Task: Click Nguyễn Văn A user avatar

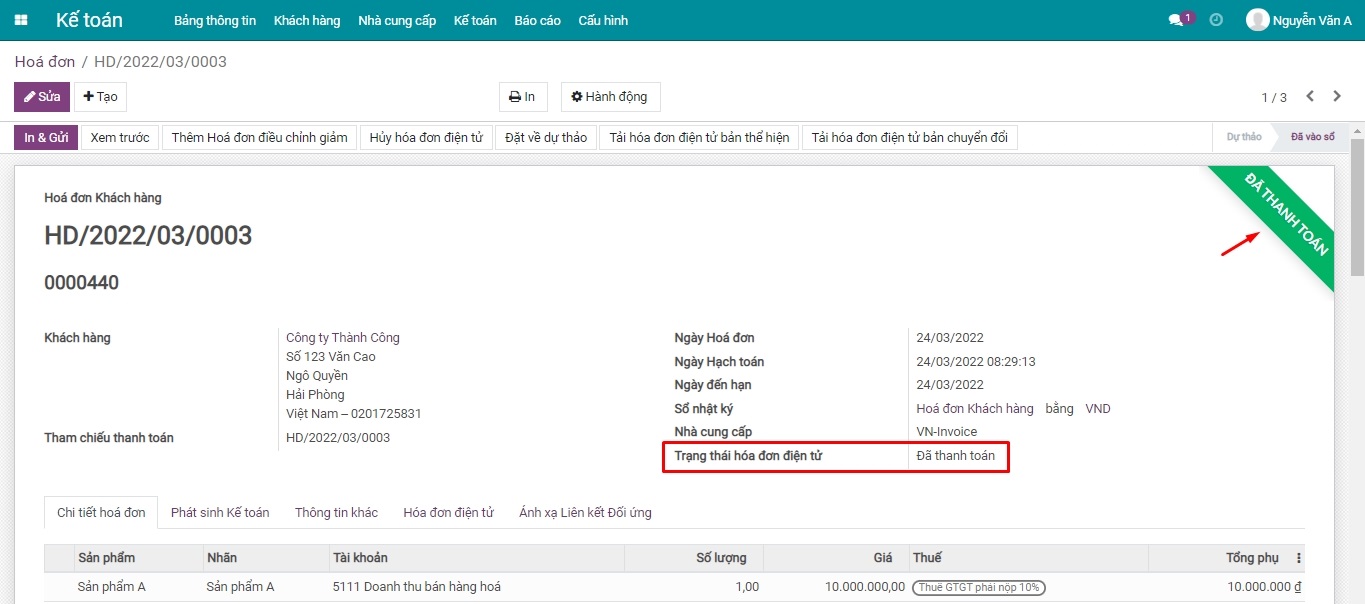Action: (1257, 20)
